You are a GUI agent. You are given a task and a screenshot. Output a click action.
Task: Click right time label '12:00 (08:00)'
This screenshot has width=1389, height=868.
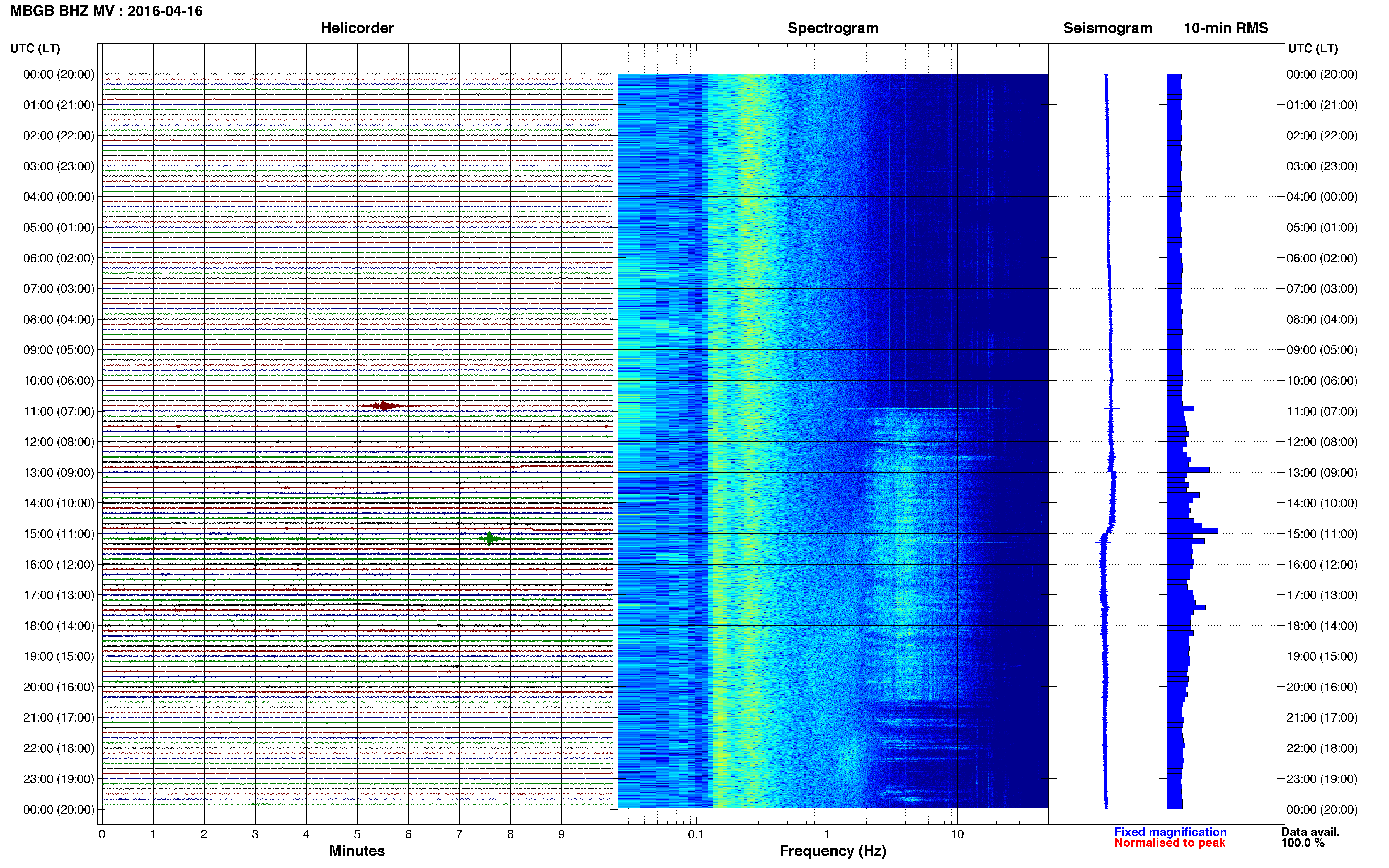1322,442
